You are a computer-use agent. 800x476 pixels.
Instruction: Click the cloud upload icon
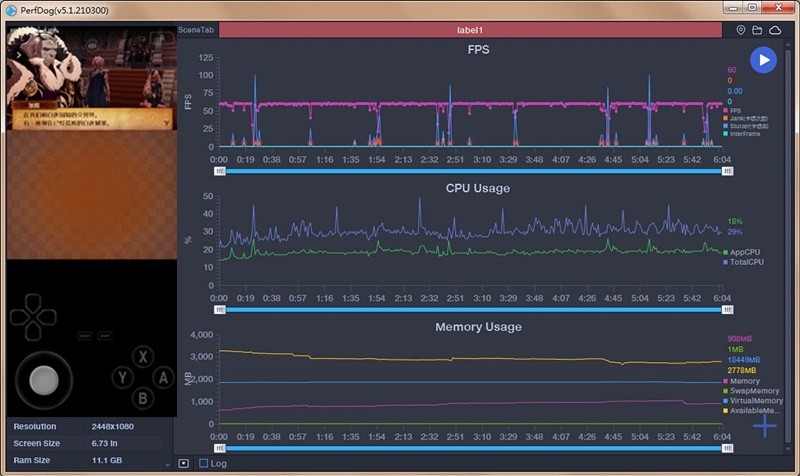775,30
